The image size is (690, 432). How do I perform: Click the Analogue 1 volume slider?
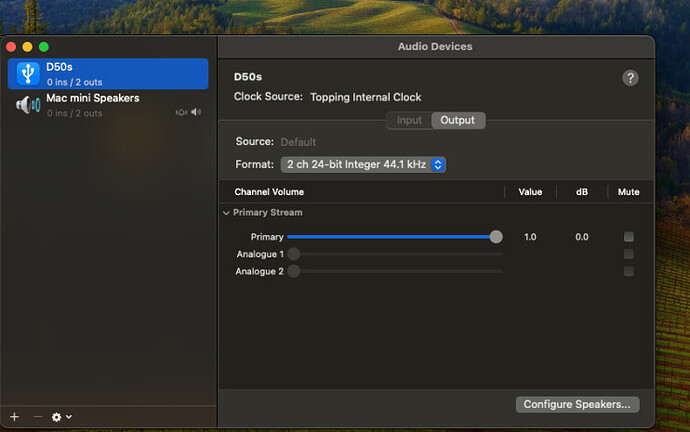pos(395,254)
